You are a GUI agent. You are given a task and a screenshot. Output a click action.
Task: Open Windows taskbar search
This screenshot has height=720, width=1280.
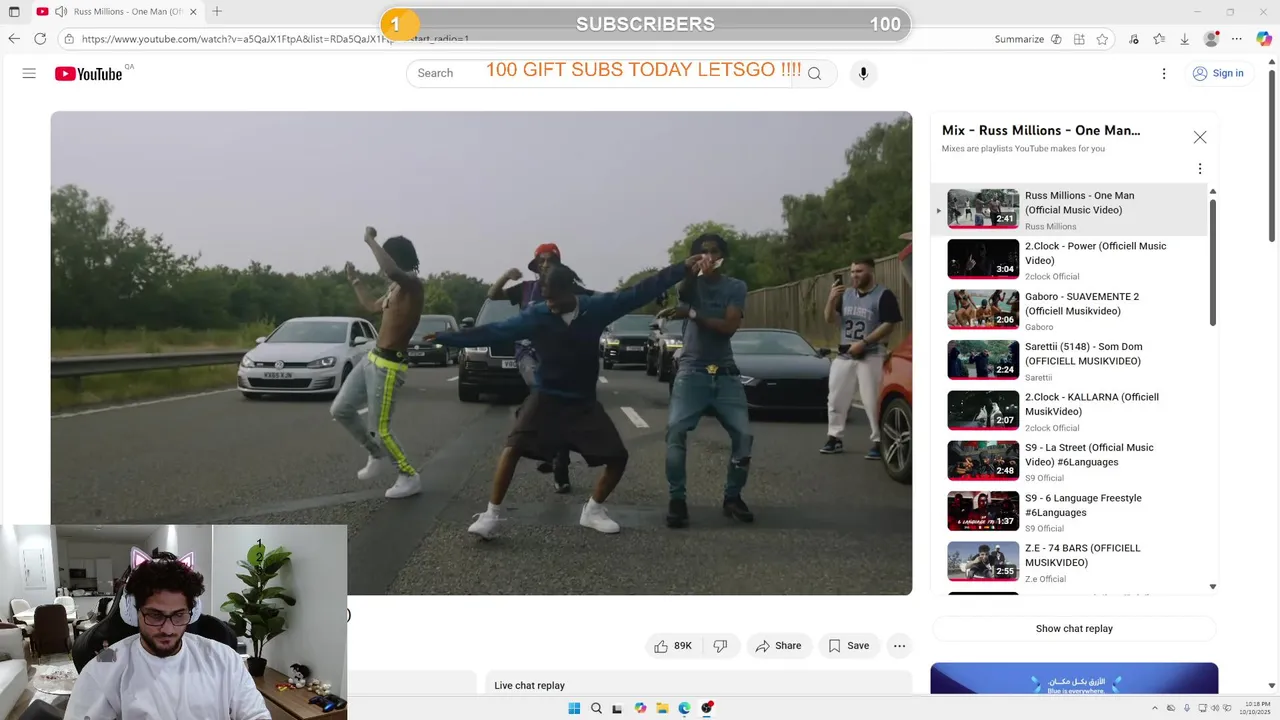tap(596, 708)
